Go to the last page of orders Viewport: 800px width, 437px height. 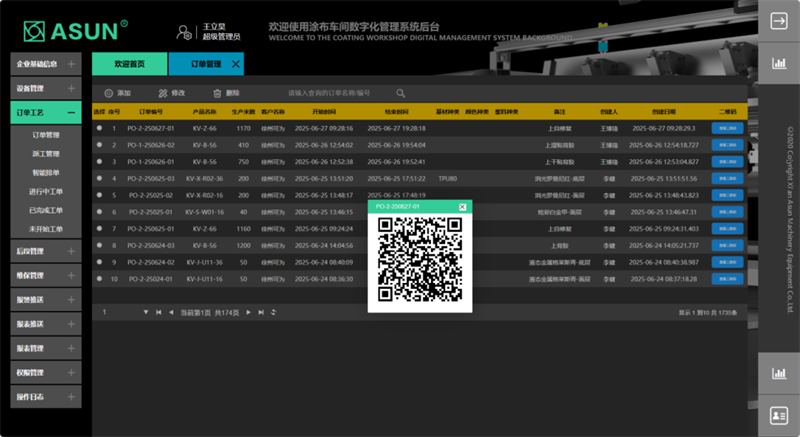[x=260, y=313]
